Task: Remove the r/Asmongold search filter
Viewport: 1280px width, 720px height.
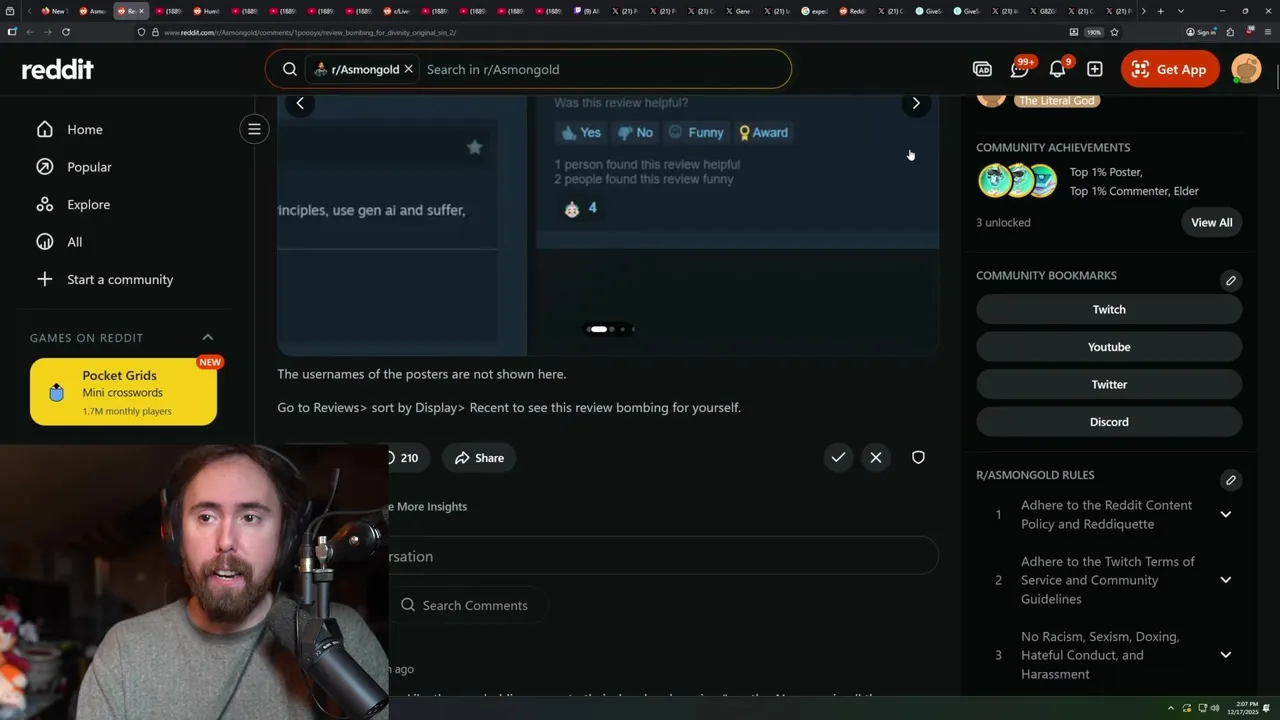Action: [x=409, y=69]
